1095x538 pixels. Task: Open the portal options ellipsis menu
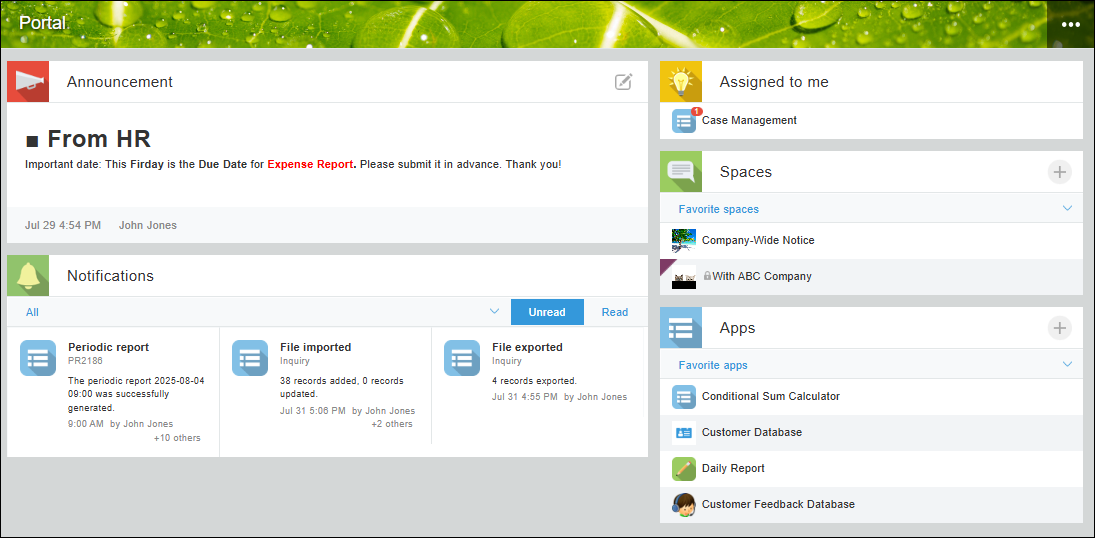[1071, 24]
